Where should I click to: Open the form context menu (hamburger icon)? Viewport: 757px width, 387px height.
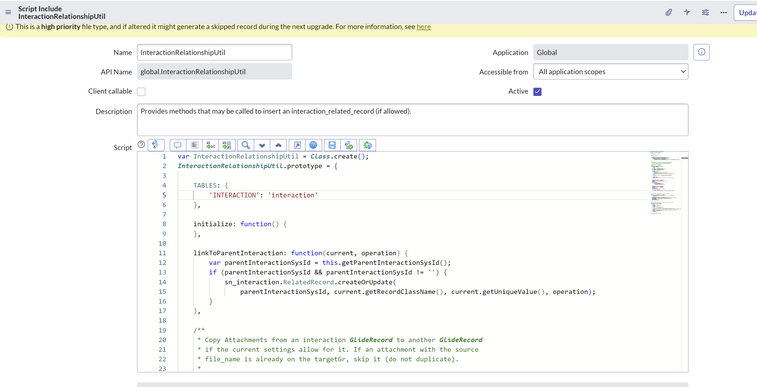pyautogui.click(x=8, y=12)
